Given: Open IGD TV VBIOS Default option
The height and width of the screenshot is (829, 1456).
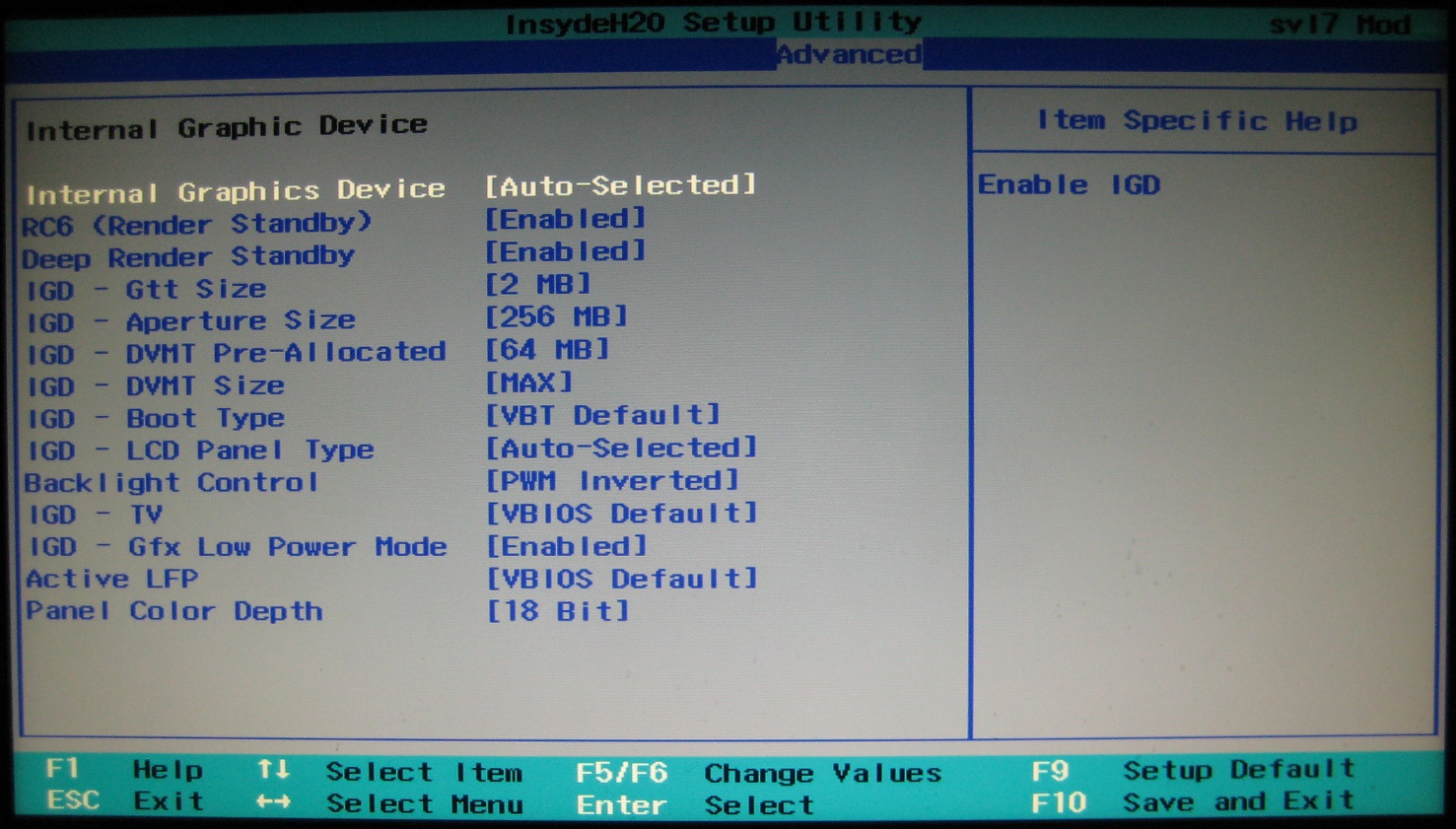Looking at the screenshot, I should (622, 513).
